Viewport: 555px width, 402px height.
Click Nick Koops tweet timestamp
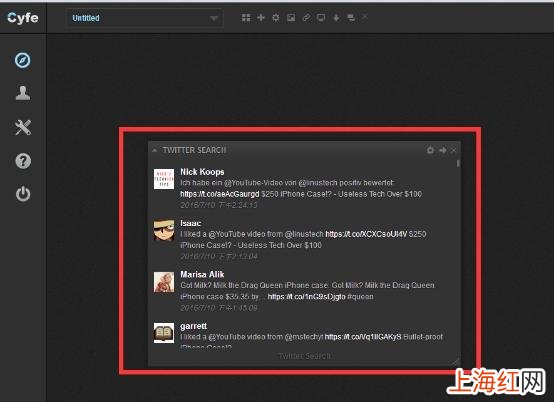click(218, 205)
